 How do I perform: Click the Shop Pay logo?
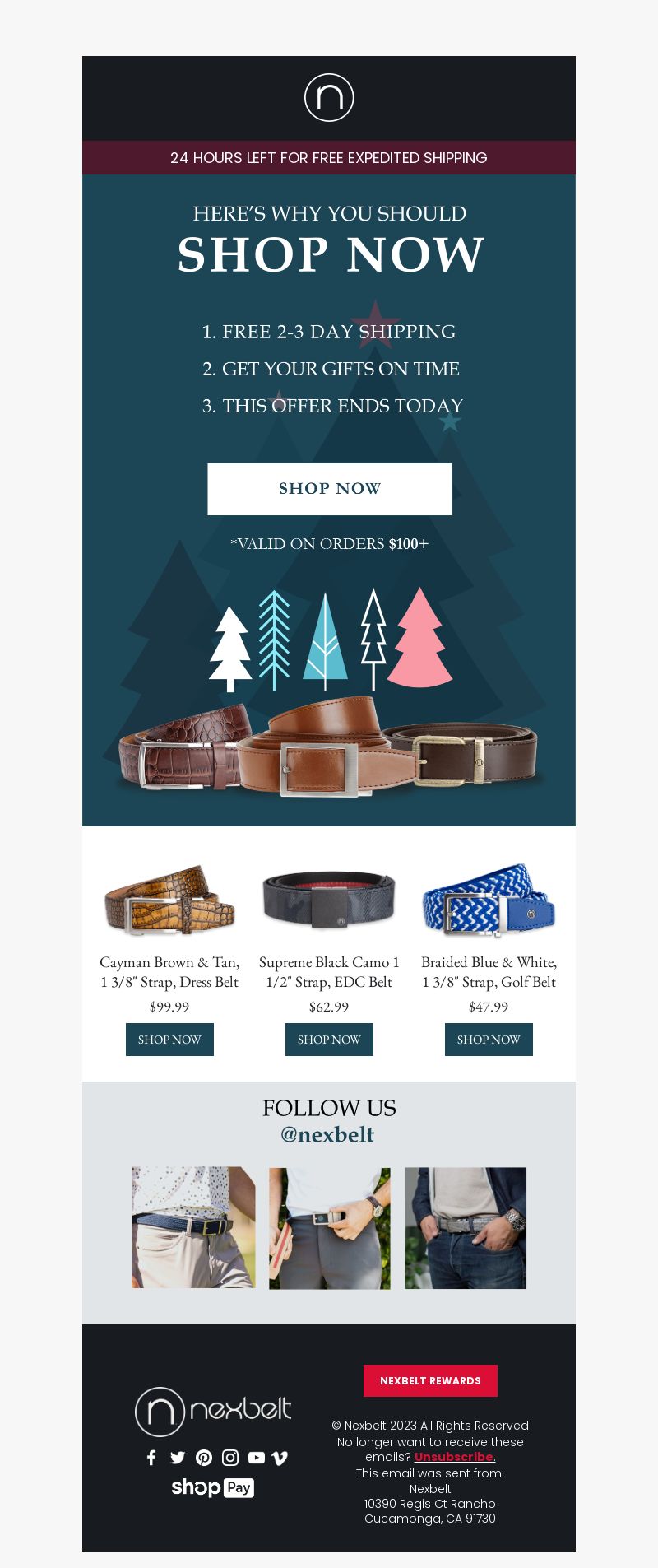(212, 1487)
